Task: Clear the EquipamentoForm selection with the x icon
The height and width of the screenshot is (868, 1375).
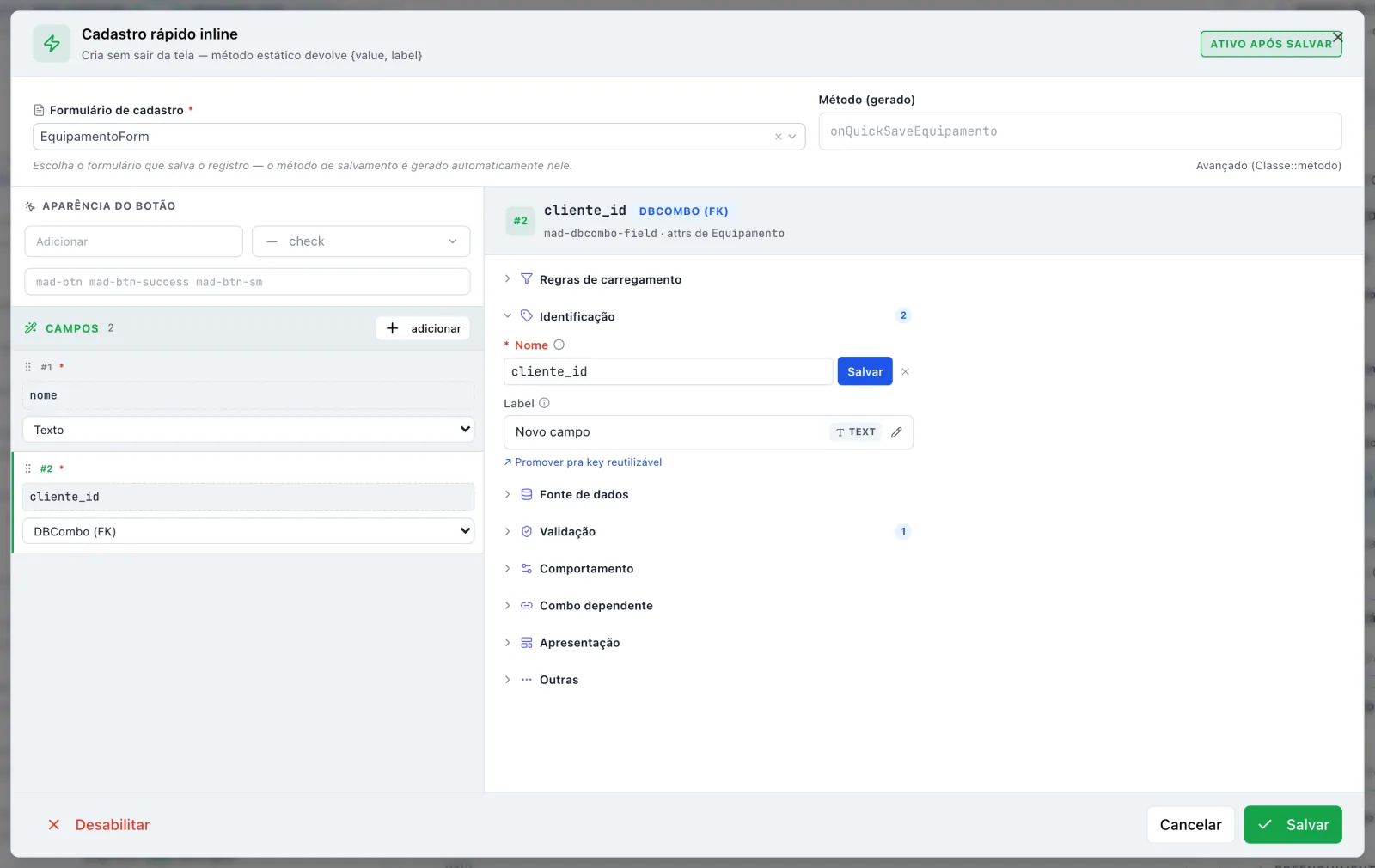Action: 779,137
